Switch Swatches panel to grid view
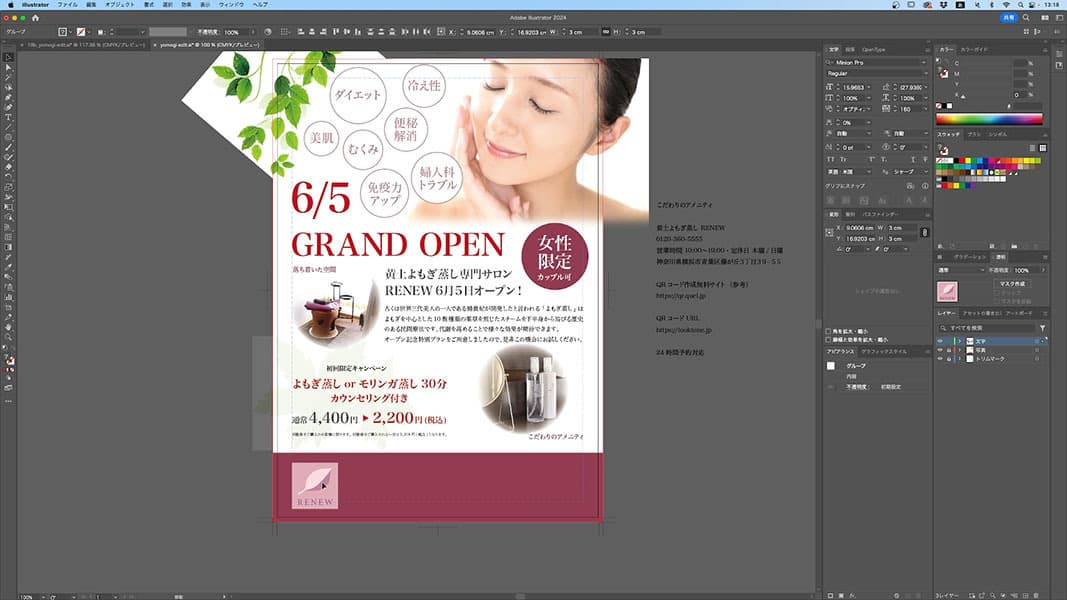The width and height of the screenshot is (1067, 600). point(1042,147)
